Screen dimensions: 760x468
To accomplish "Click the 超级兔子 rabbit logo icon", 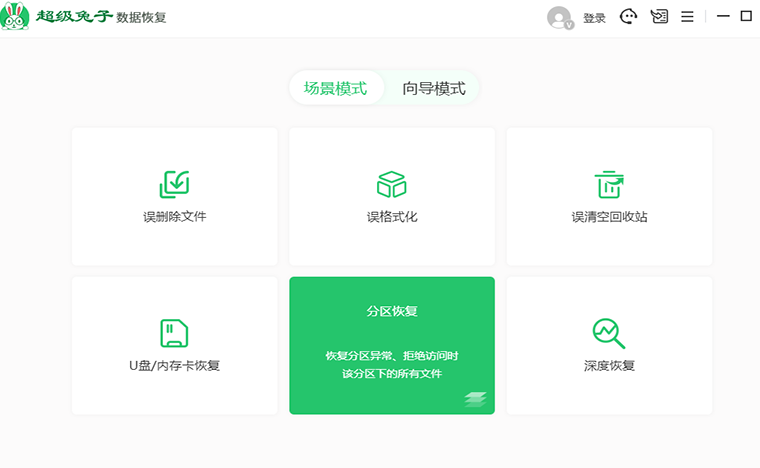I will (x=17, y=17).
